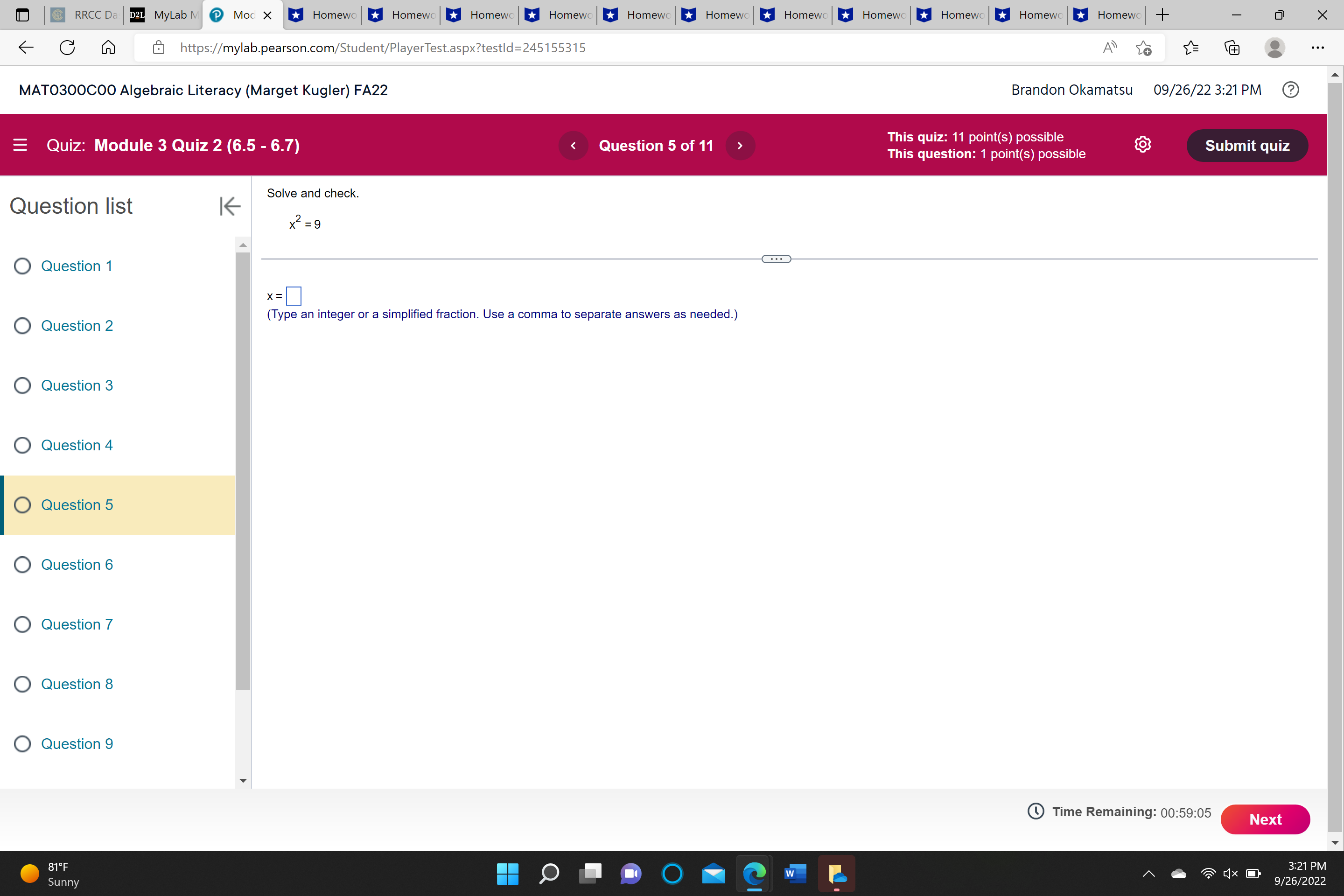
Task: Go to next question arrow
Action: pyautogui.click(x=740, y=146)
